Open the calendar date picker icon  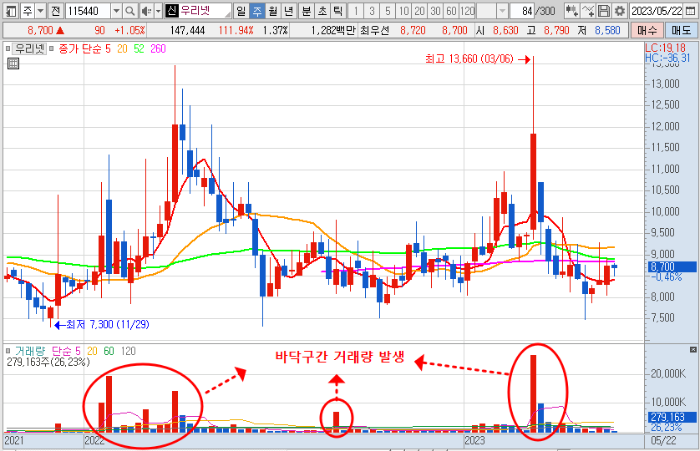pyautogui.click(x=690, y=10)
